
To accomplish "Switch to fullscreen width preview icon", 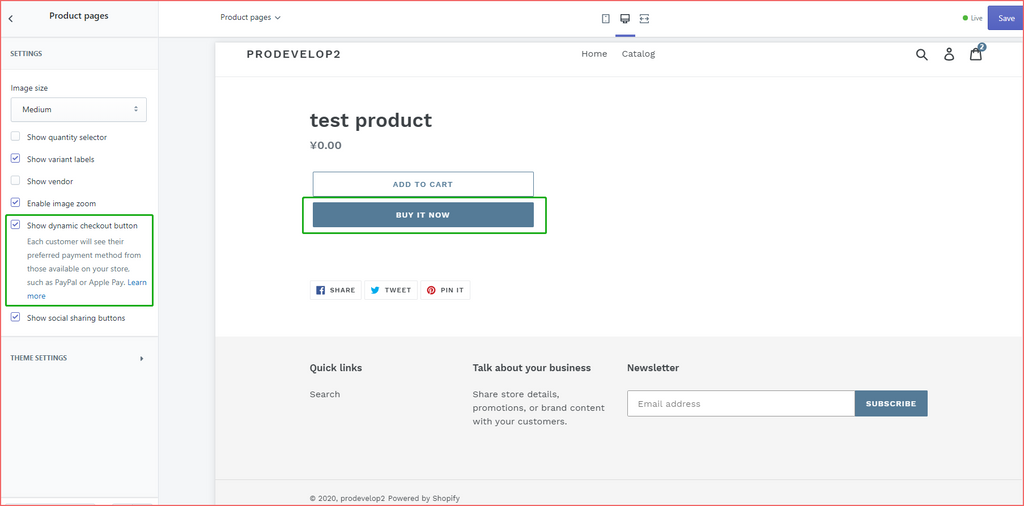I will tap(644, 18).
